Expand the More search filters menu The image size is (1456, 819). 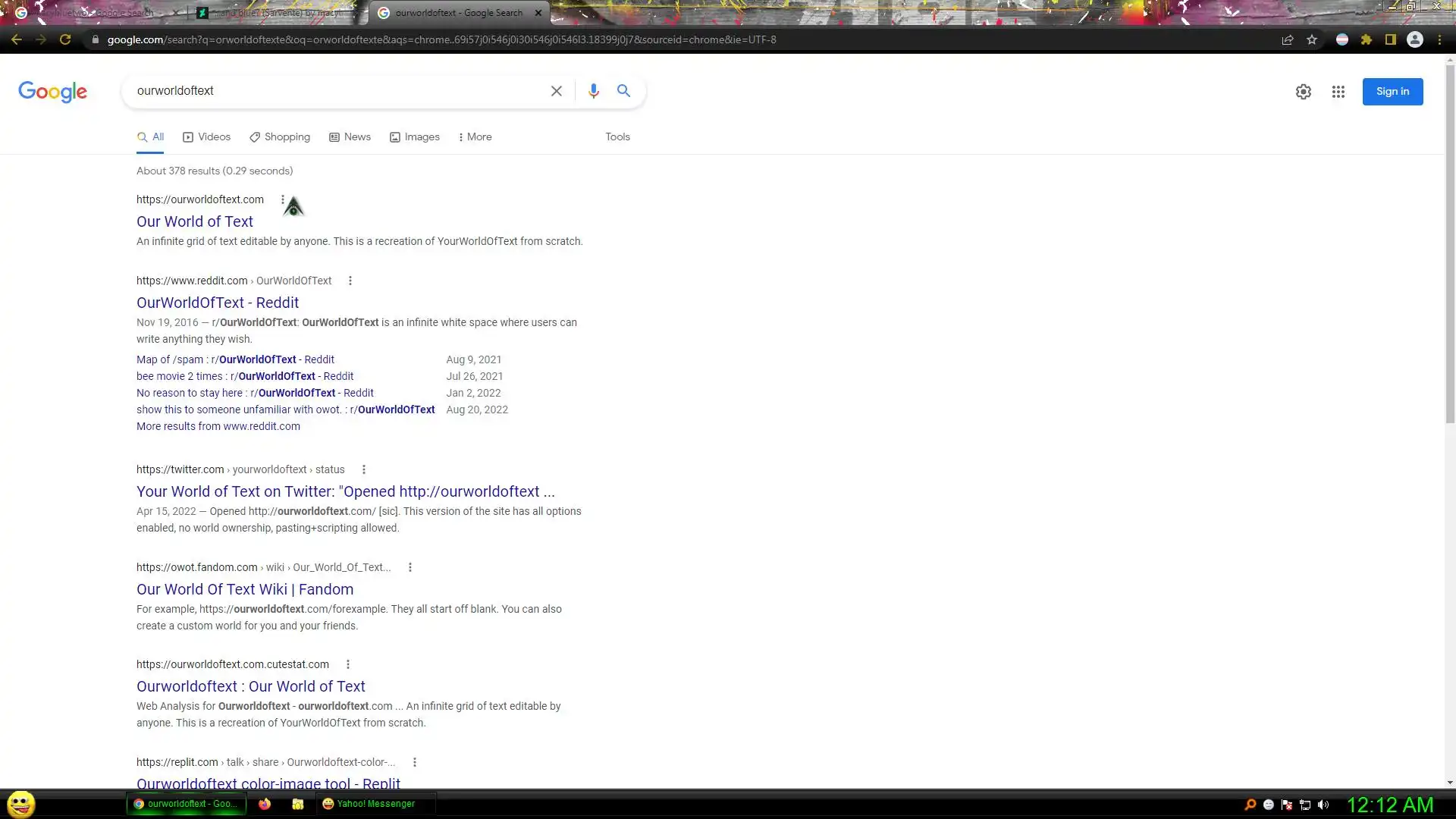(475, 137)
